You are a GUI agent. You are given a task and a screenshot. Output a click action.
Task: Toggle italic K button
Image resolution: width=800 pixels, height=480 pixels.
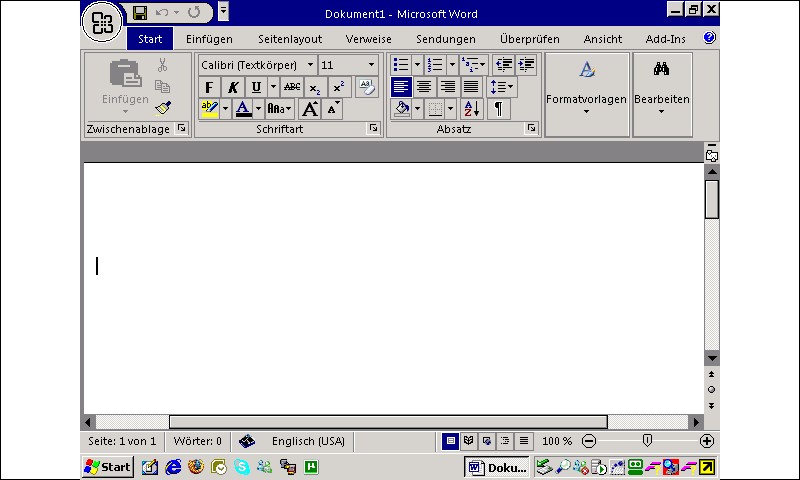233,87
